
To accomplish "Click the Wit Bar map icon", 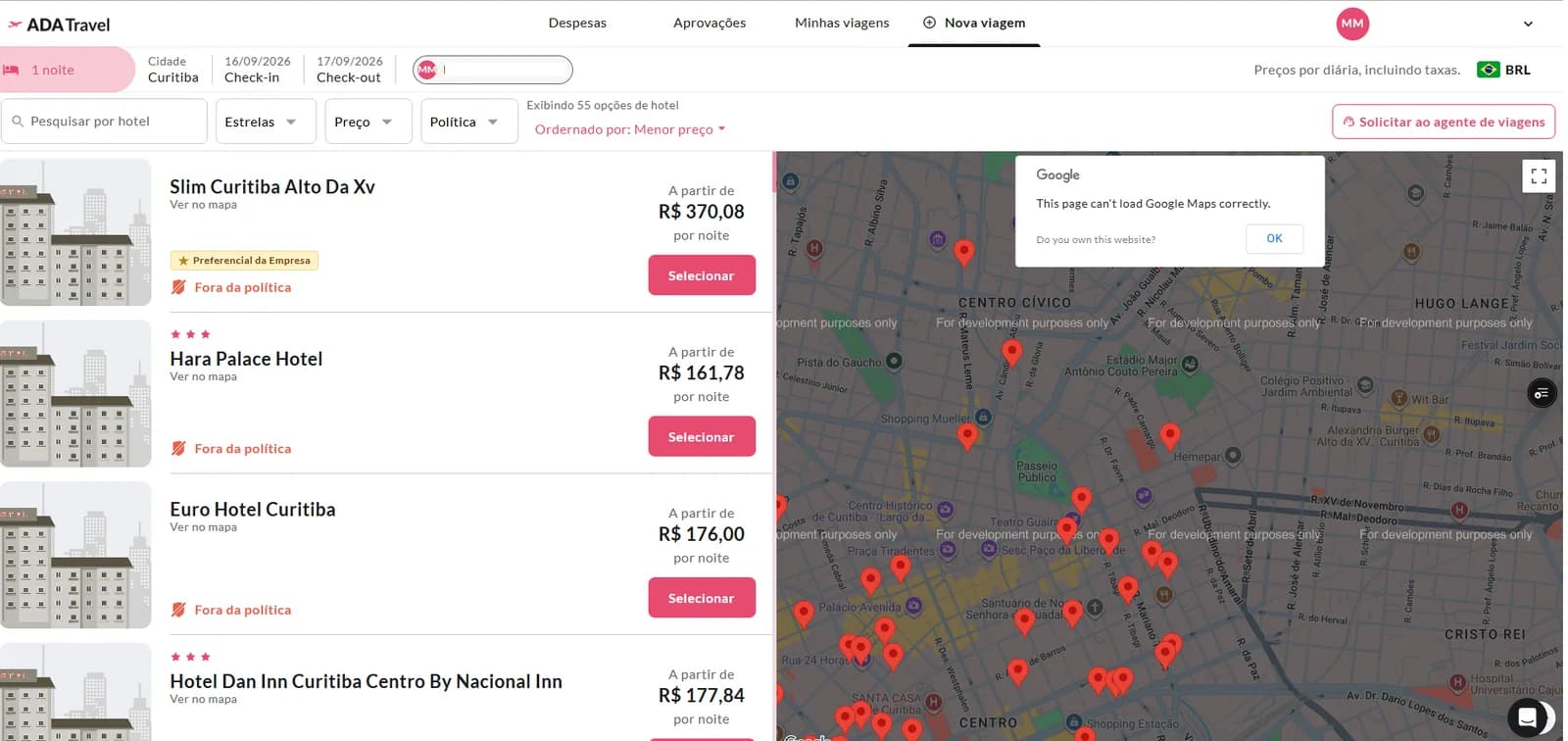I will coord(1397,399).
